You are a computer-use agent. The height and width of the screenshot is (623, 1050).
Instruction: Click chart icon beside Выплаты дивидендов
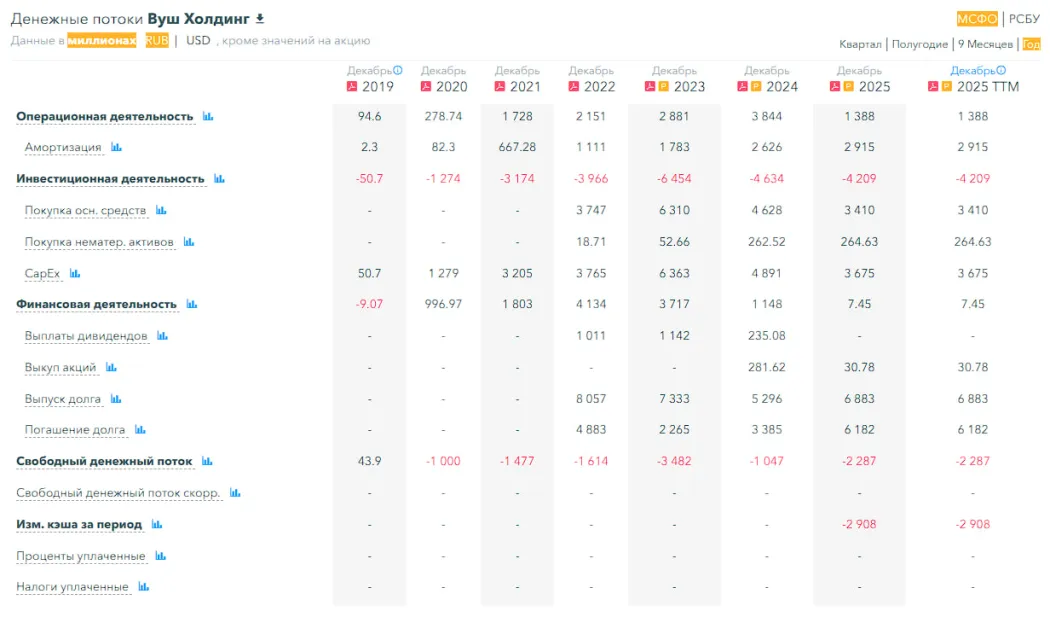pos(162,336)
